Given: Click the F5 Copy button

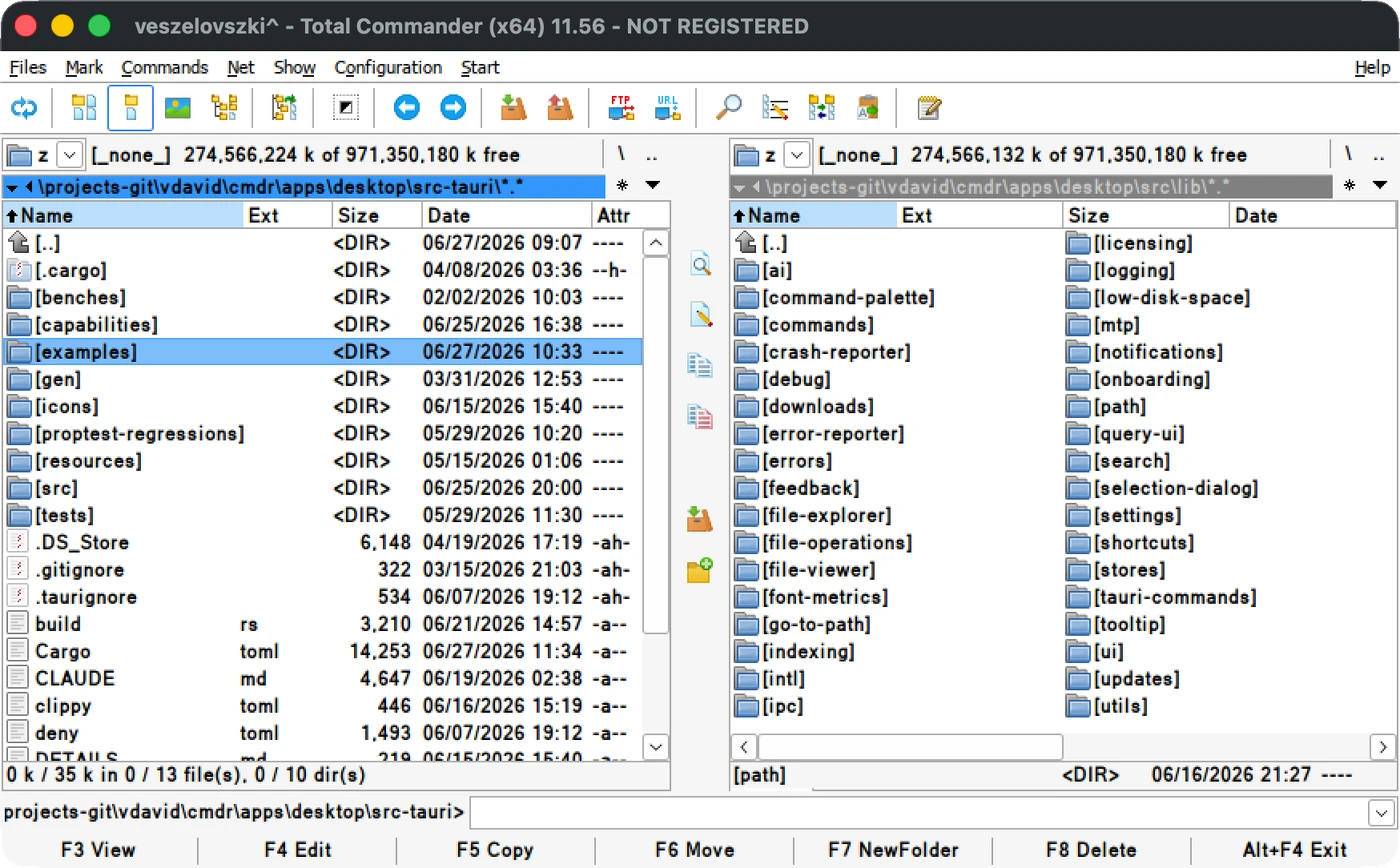Looking at the screenshot, I should [x=495, y=850].
